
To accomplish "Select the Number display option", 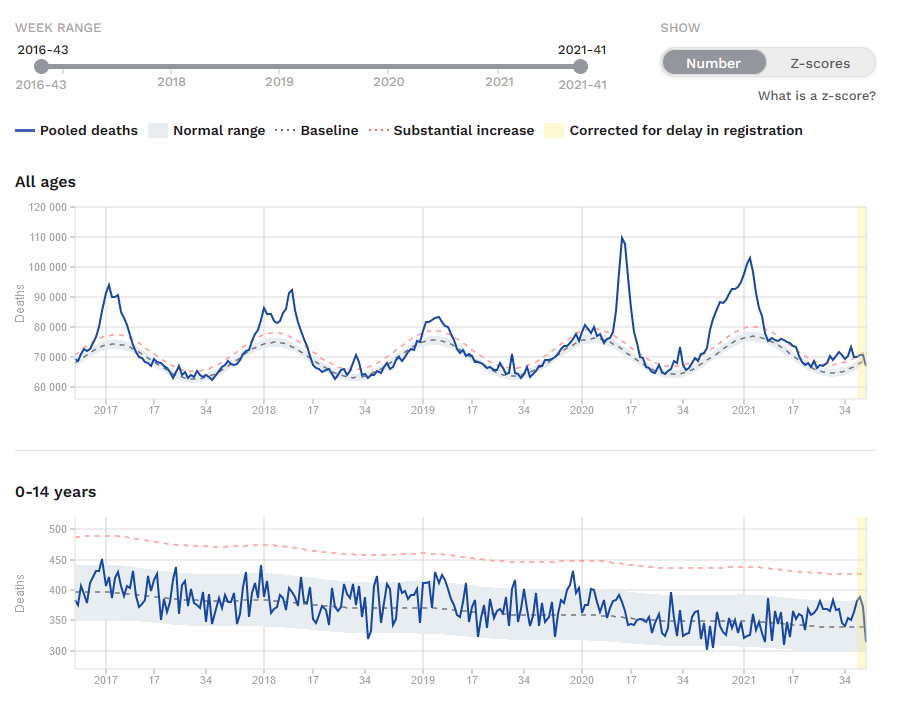I will tap(713, 63).
